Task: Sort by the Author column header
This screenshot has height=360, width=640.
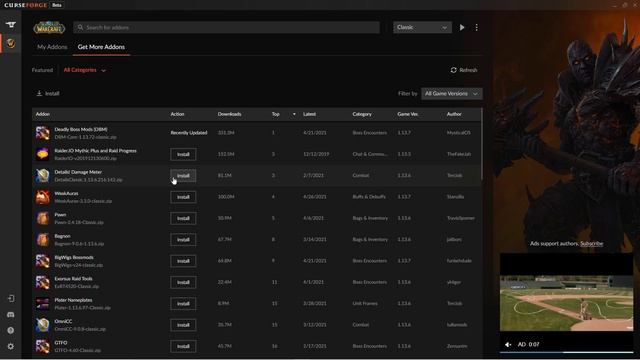Action: pos(454,114)
